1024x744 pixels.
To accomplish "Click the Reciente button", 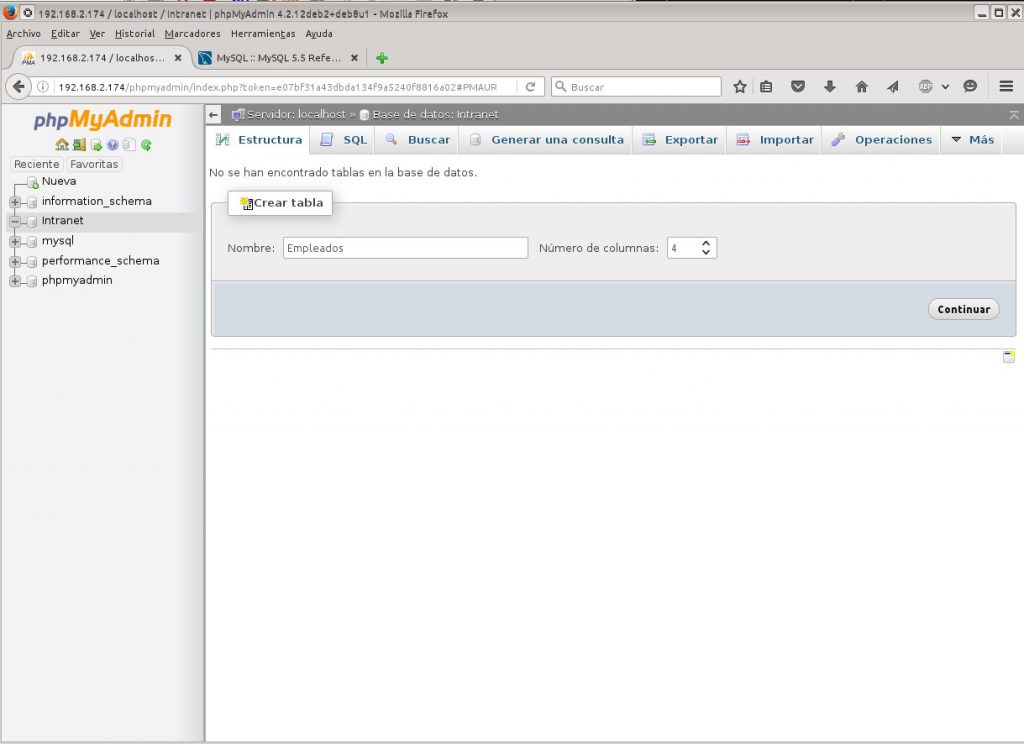I will tap(37, 164).
